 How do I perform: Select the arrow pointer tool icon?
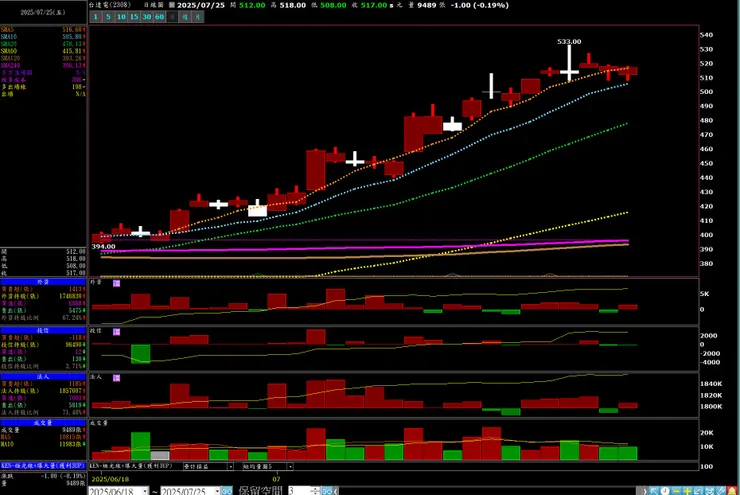click(654, 491)
